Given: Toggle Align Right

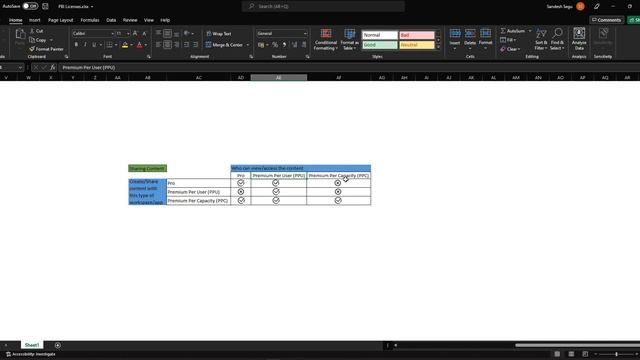Looking at the screenshot, I should pos(177,45).
